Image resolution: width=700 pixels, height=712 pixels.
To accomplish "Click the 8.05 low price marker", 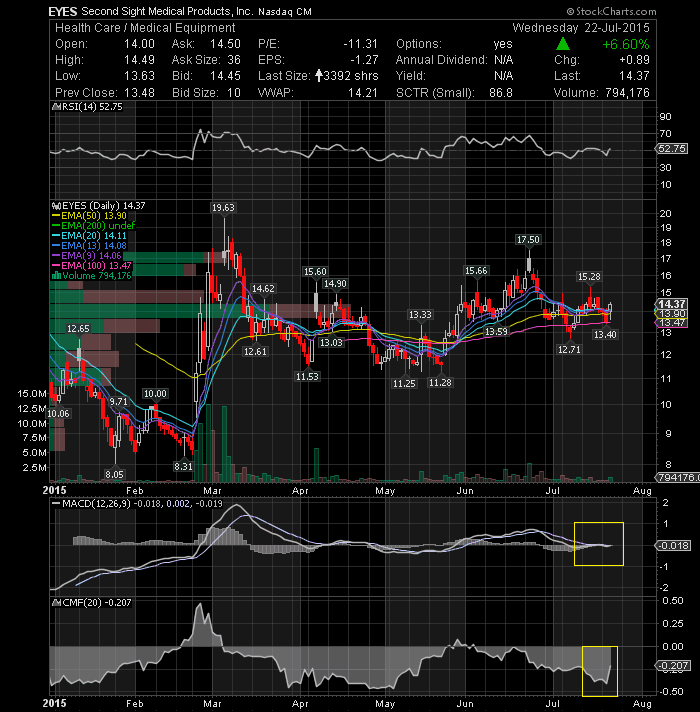I will pyautogui.click(x=114, y=475).
